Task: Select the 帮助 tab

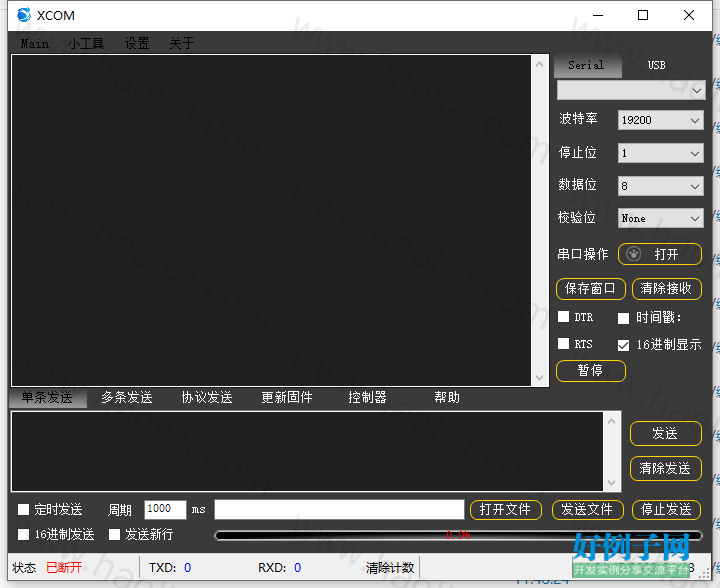Action: (447, 398)
